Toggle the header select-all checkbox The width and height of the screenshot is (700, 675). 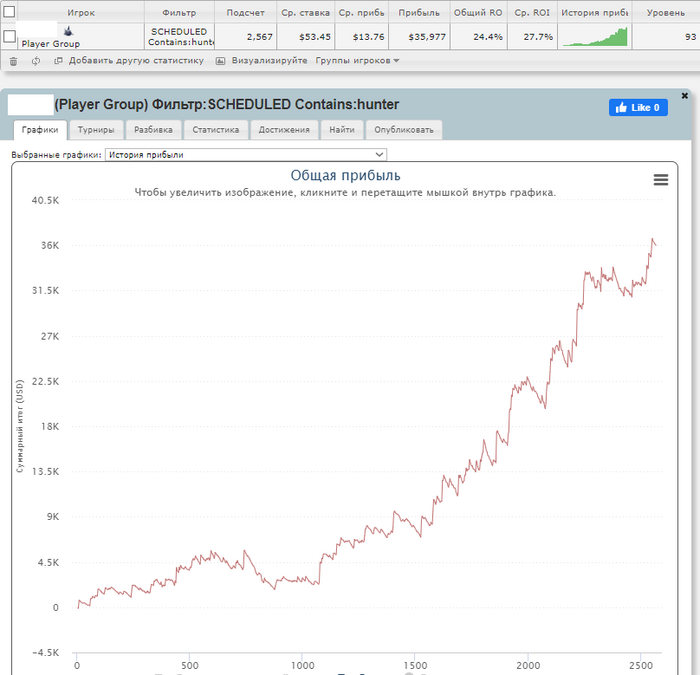pos(9,11)
